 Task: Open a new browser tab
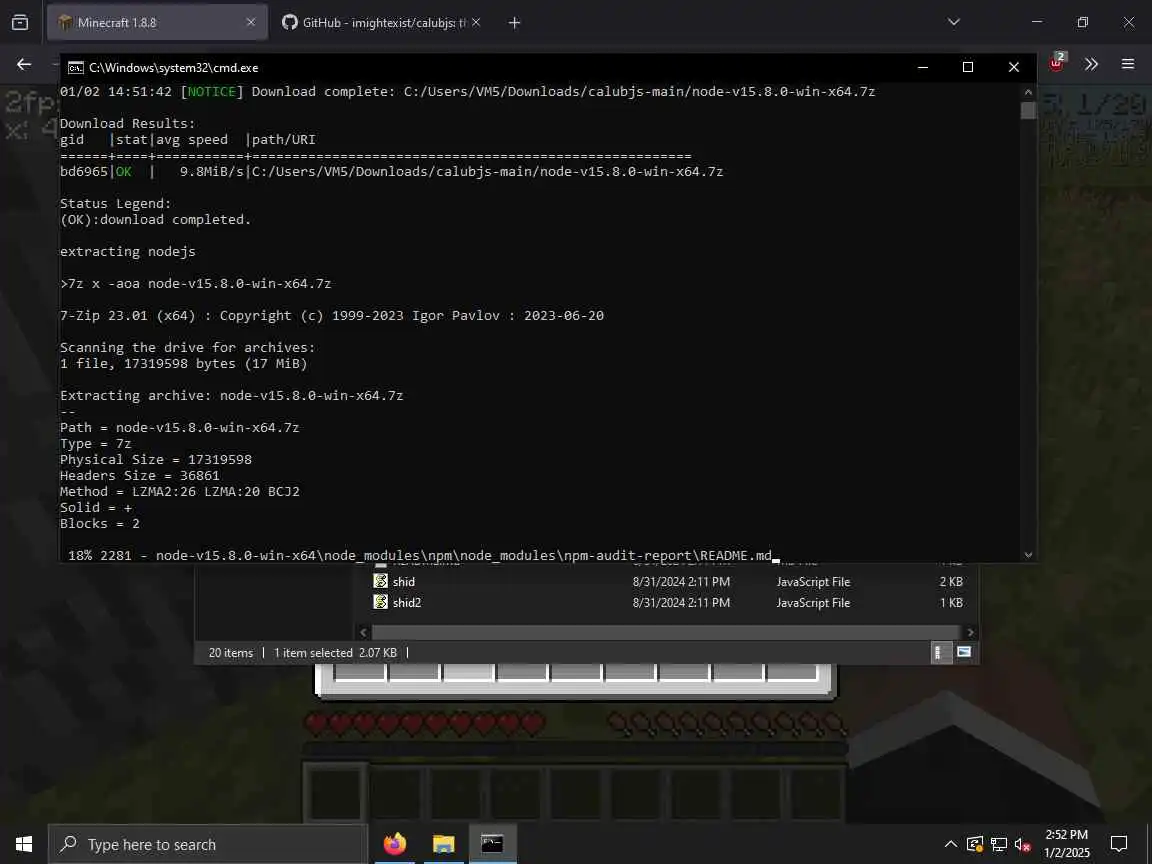click(x=514, y=23)
